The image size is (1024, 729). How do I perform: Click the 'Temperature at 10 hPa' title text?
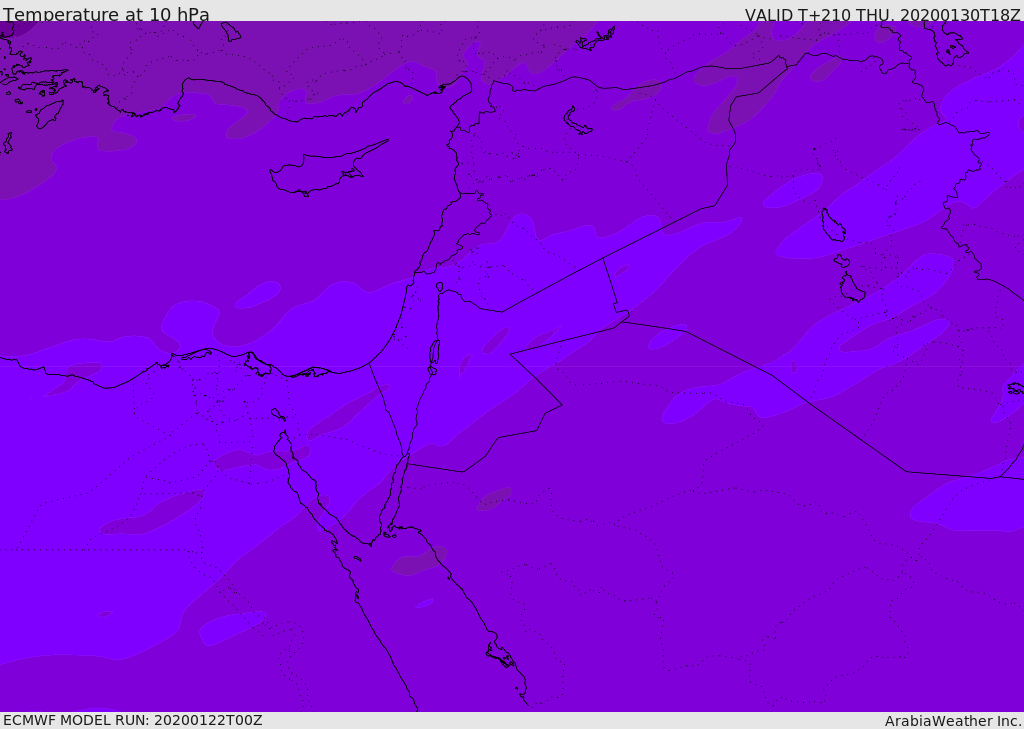coord(106,14)
